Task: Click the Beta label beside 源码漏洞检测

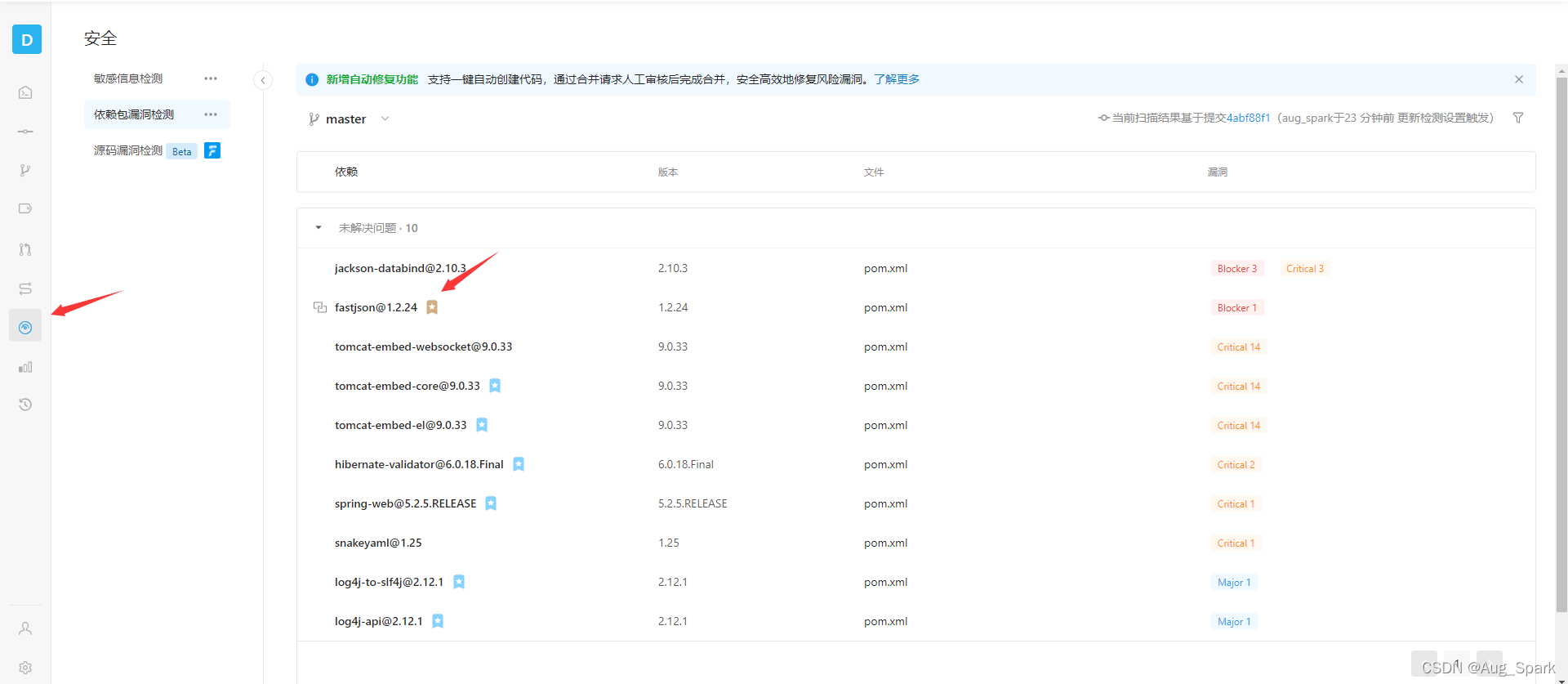Action: pyautogui.click(x=182, y=151)
